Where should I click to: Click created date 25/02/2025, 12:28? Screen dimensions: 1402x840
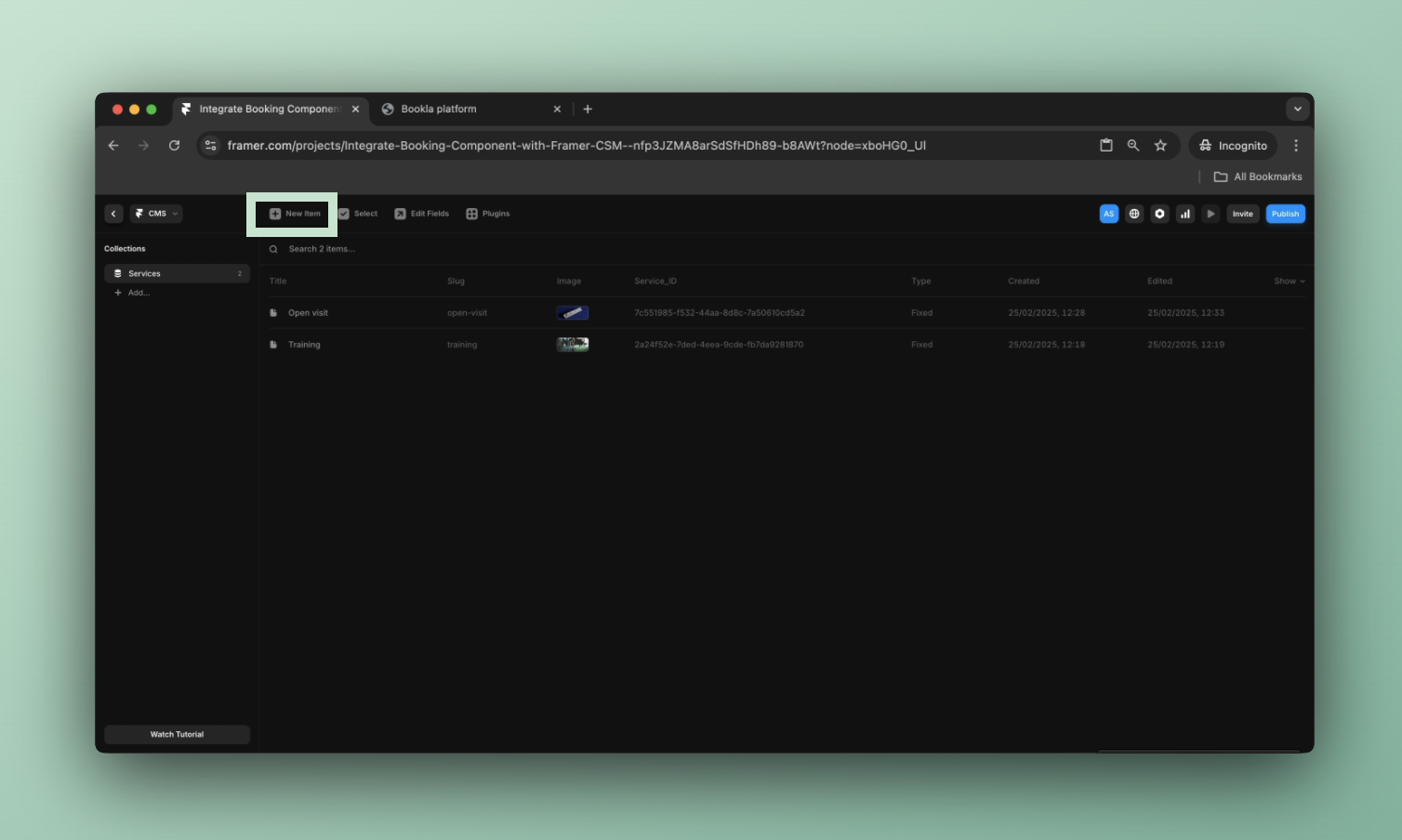click(x=1046, y=313)
